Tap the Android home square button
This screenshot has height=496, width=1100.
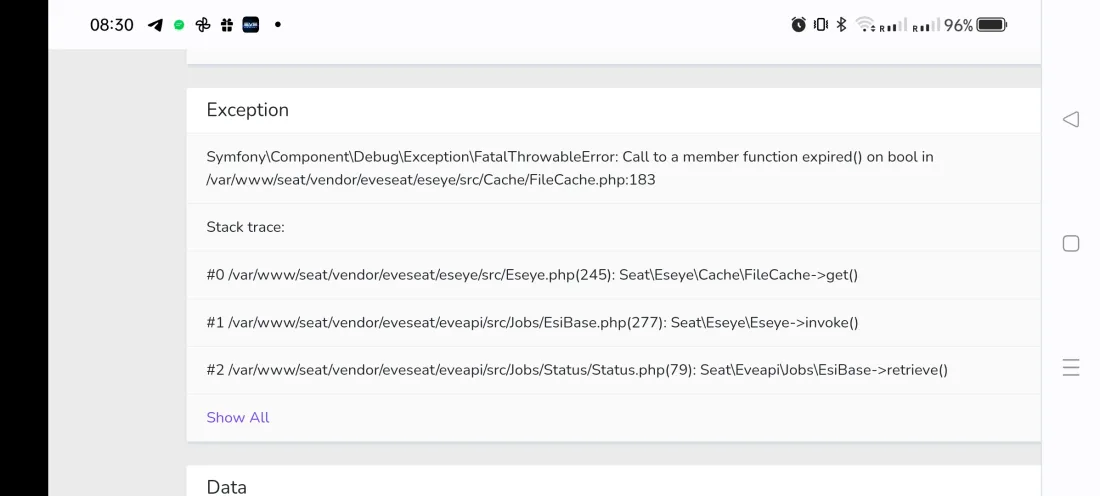(x=1070, y=244)
